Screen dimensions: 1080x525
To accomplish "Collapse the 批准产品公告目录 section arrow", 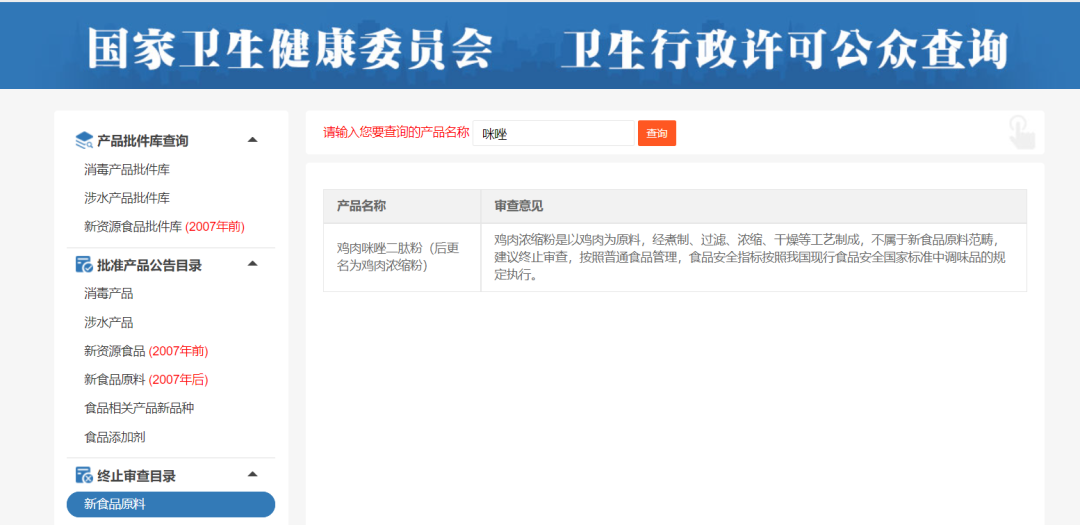I will tap(253, 264).
